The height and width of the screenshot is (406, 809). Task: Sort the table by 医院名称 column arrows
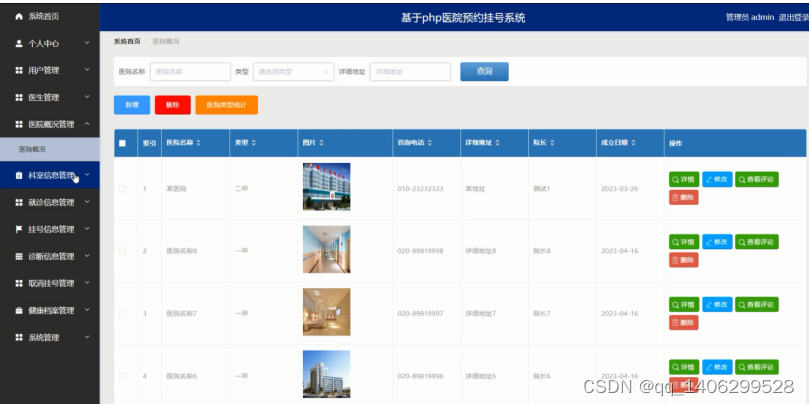[x=199, y=142]
